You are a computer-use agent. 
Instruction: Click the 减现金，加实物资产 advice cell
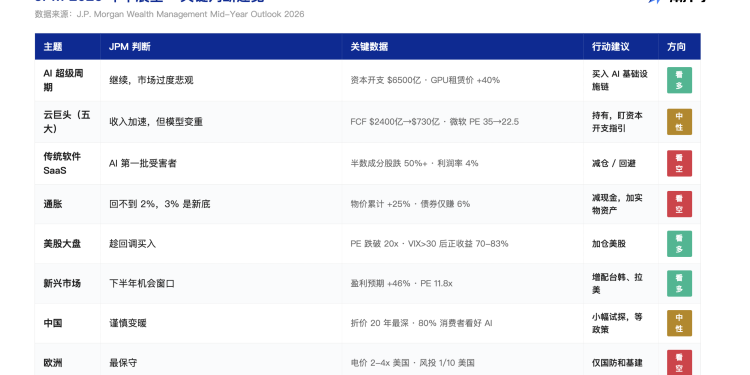click(x=621, y=204)
